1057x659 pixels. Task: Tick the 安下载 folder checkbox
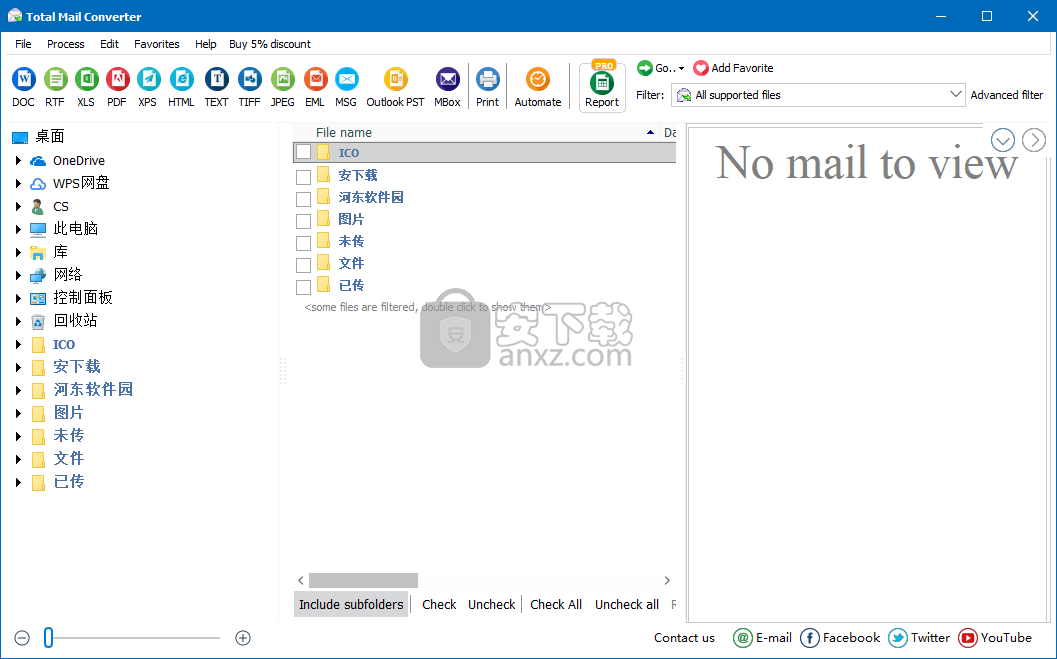tap(303, 177)
